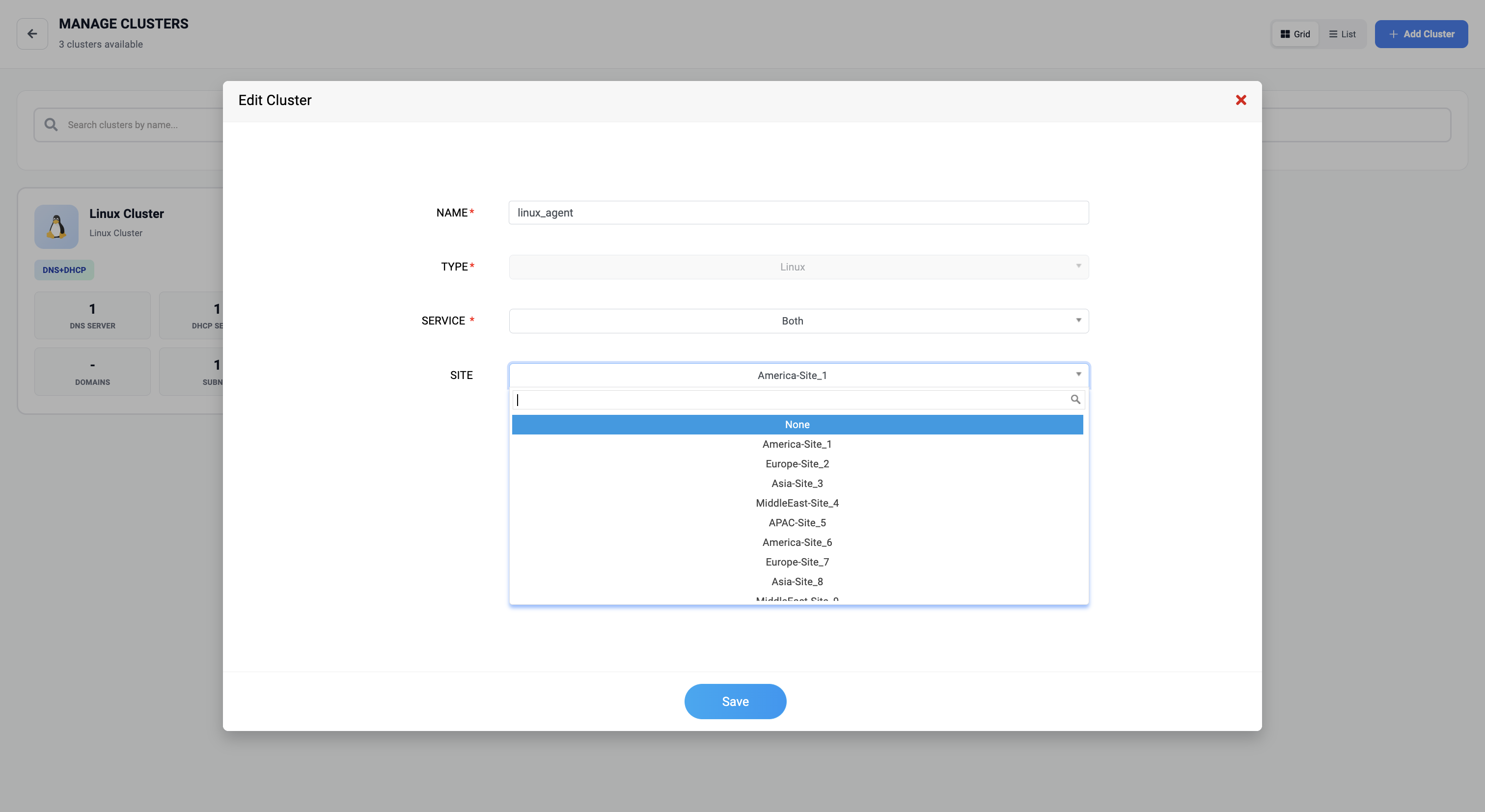Select None from the site list
The width and height of the screenshot is (1485, 812).
point(797,425)
